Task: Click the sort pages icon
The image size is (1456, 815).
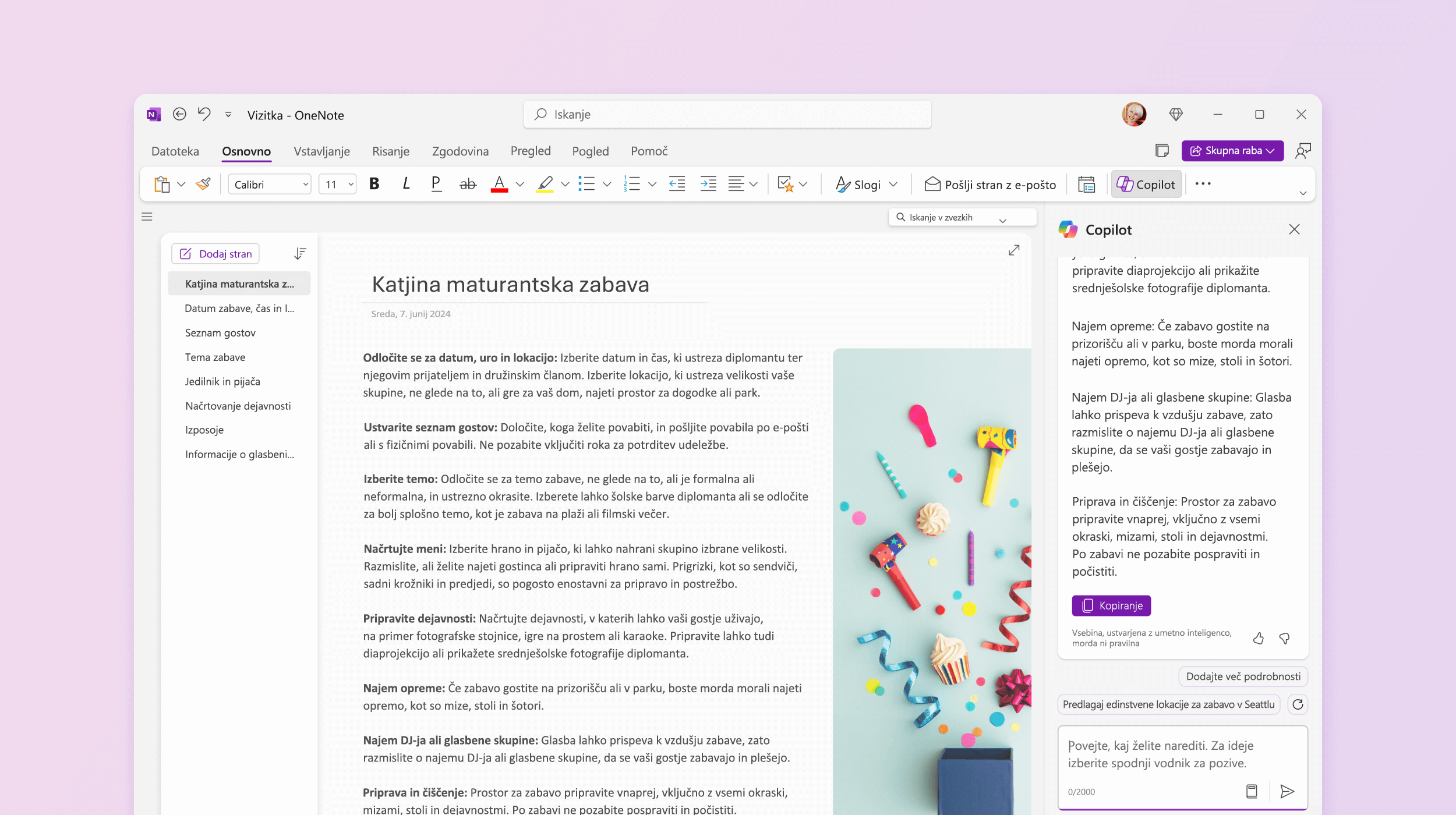Action: click(x=300, y=254)
